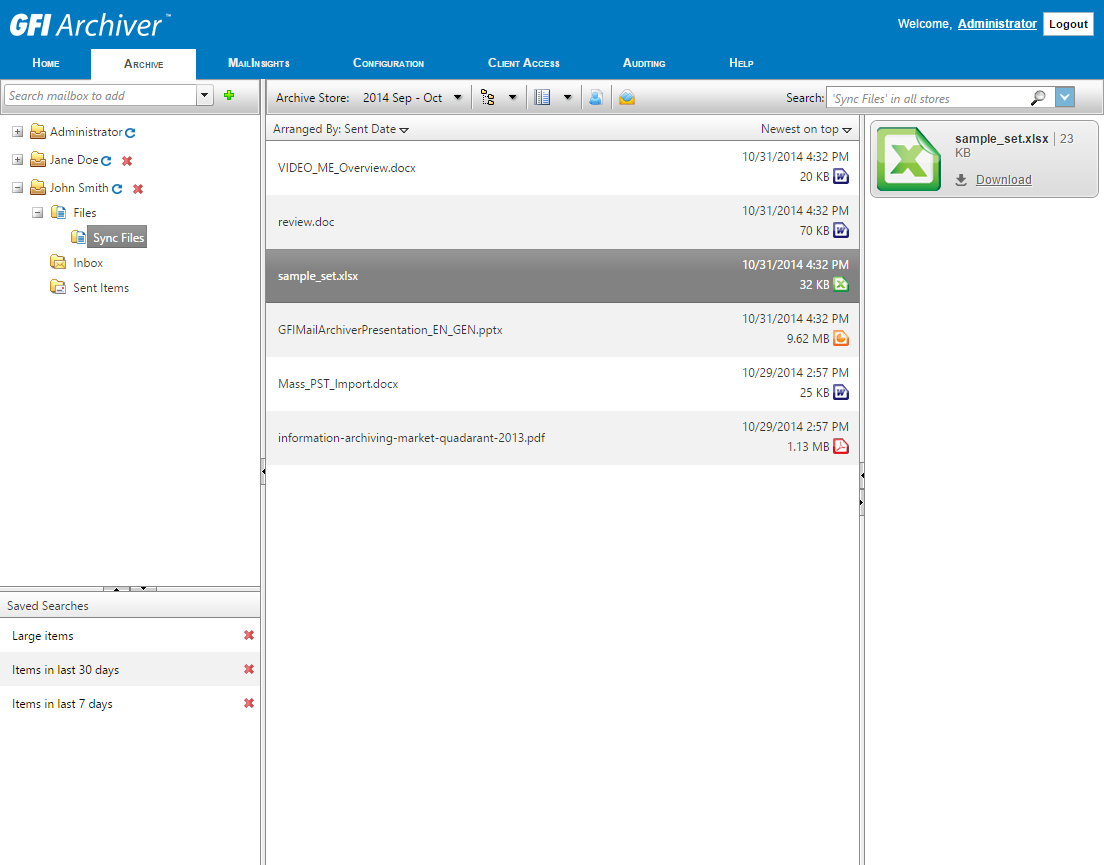Refresh the Administrator mailbox
1104x865 pixels.
click(130, 132)
